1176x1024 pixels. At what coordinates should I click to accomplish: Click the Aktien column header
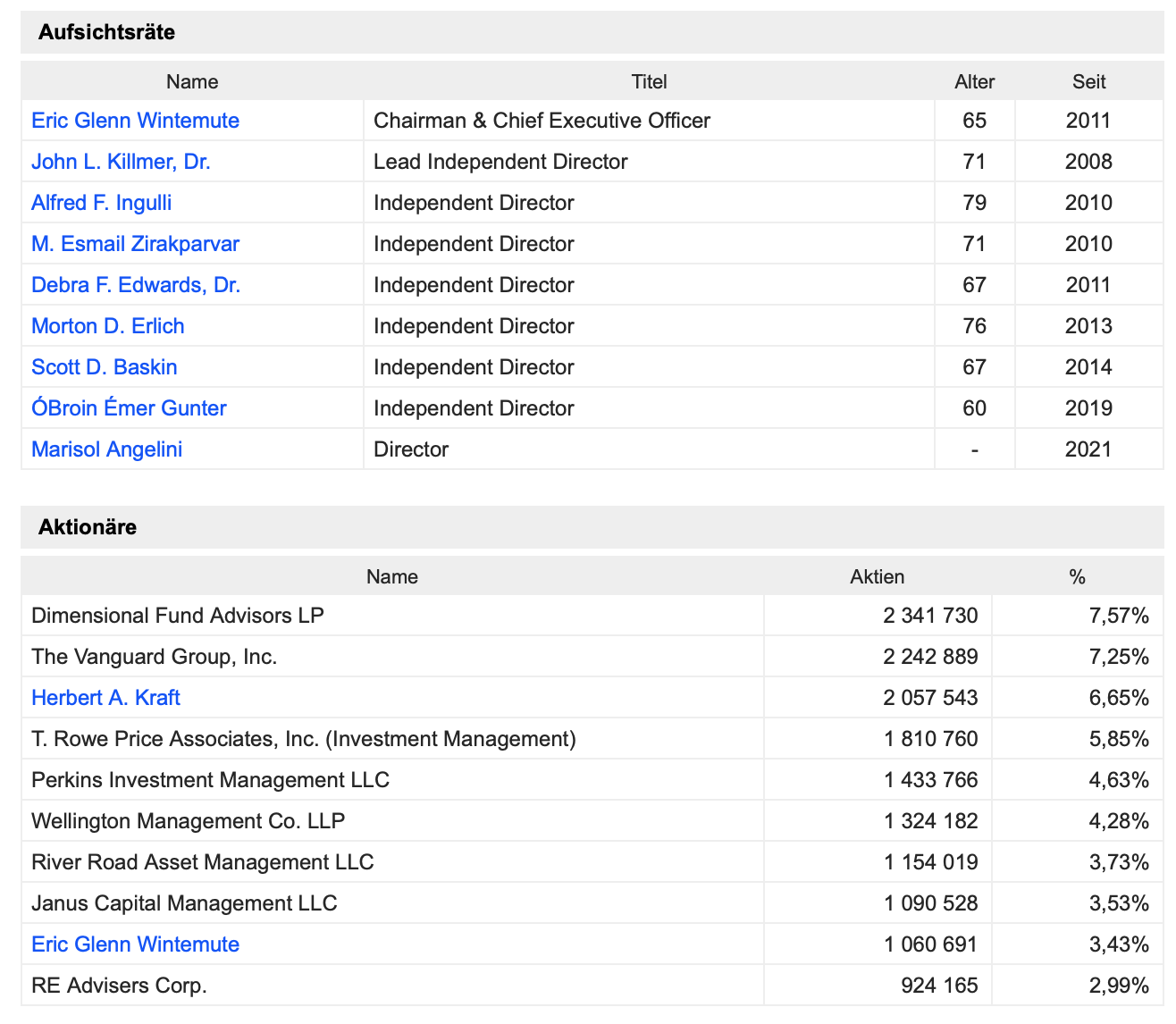[x=877, y=576]
